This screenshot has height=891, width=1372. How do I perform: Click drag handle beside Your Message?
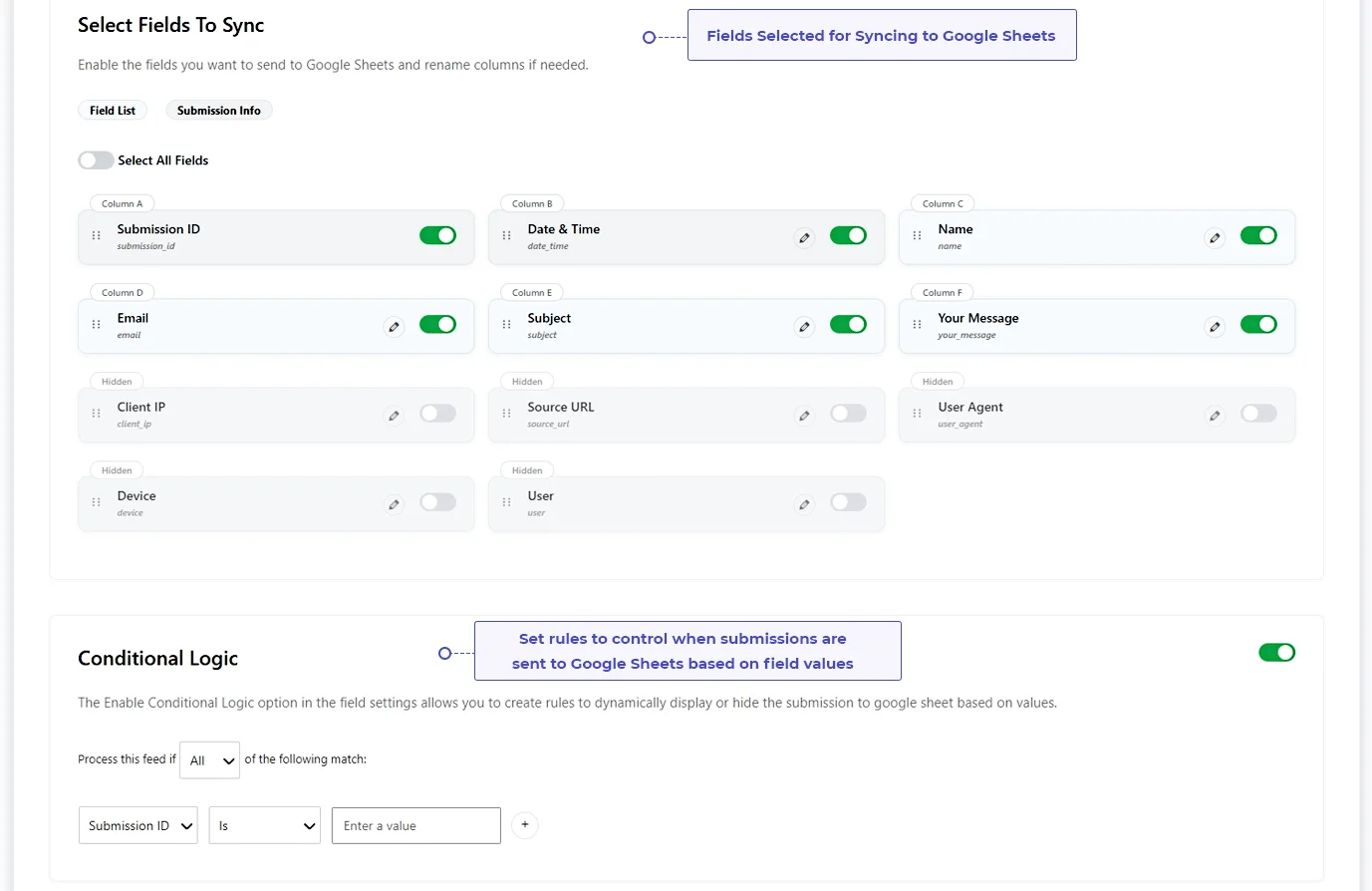(x=917, y=324)
